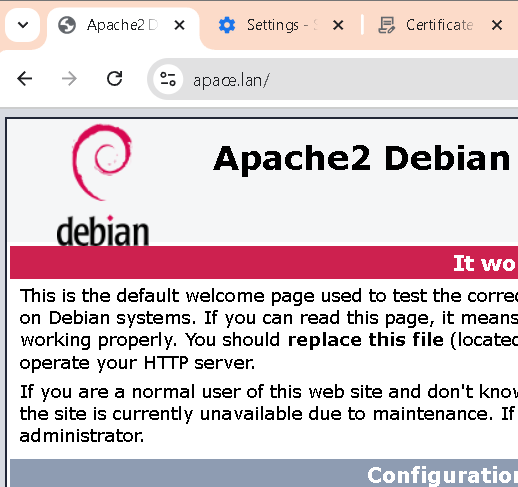
Task: Click the certificate icon on Certificate tab
Action: 386,25
